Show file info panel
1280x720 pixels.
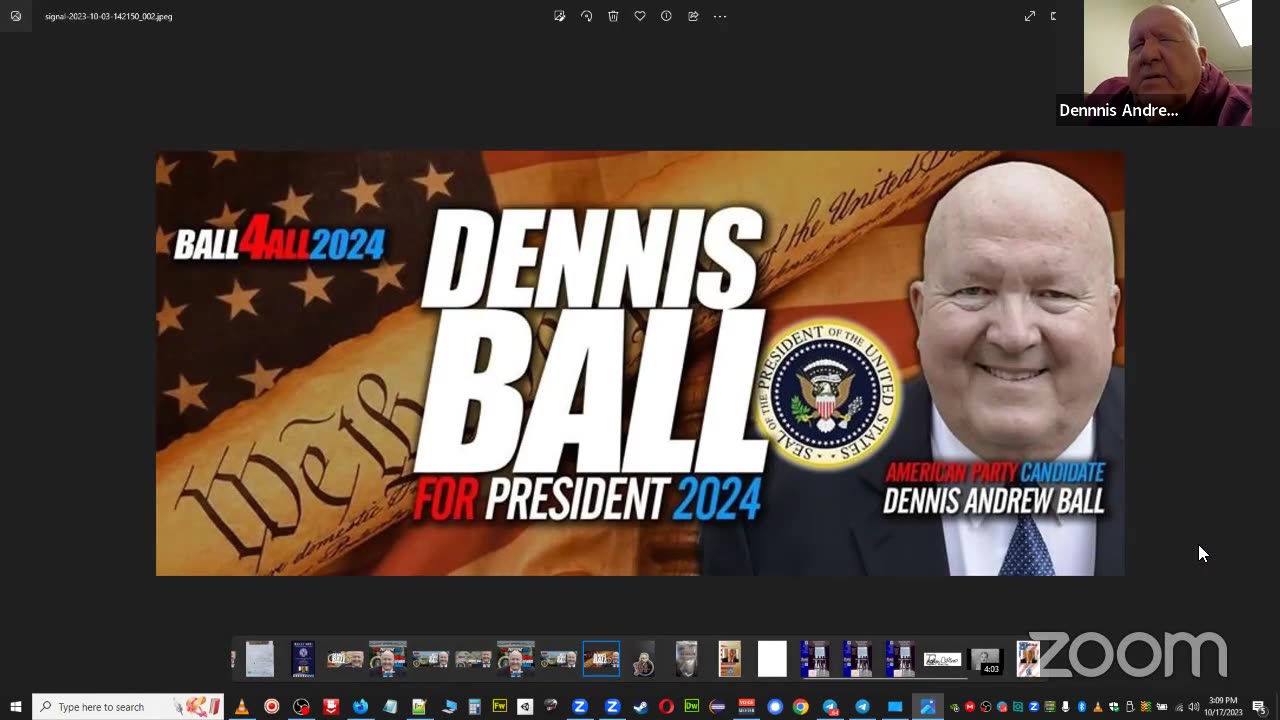[666, 16]
